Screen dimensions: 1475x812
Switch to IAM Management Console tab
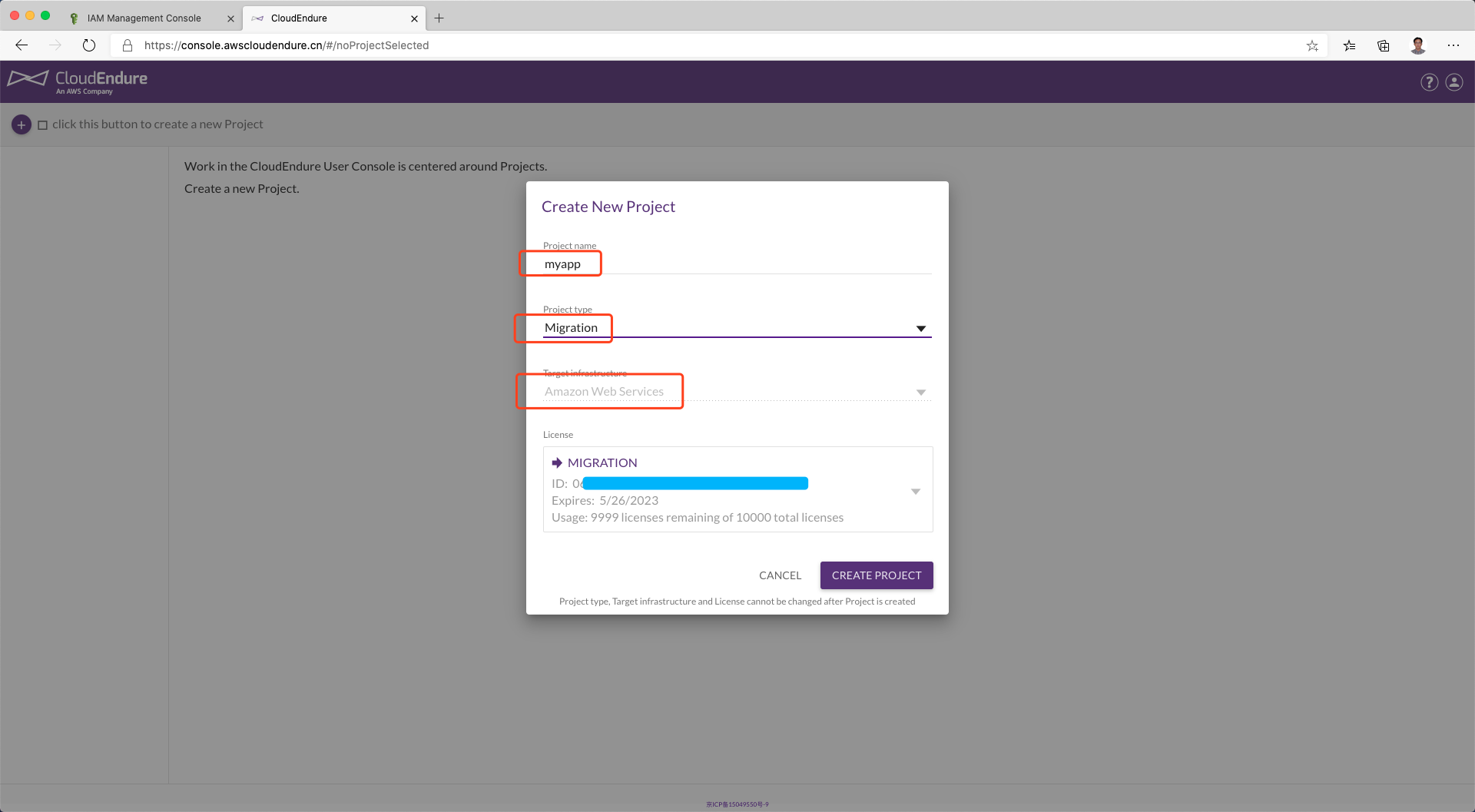[144, 18]
